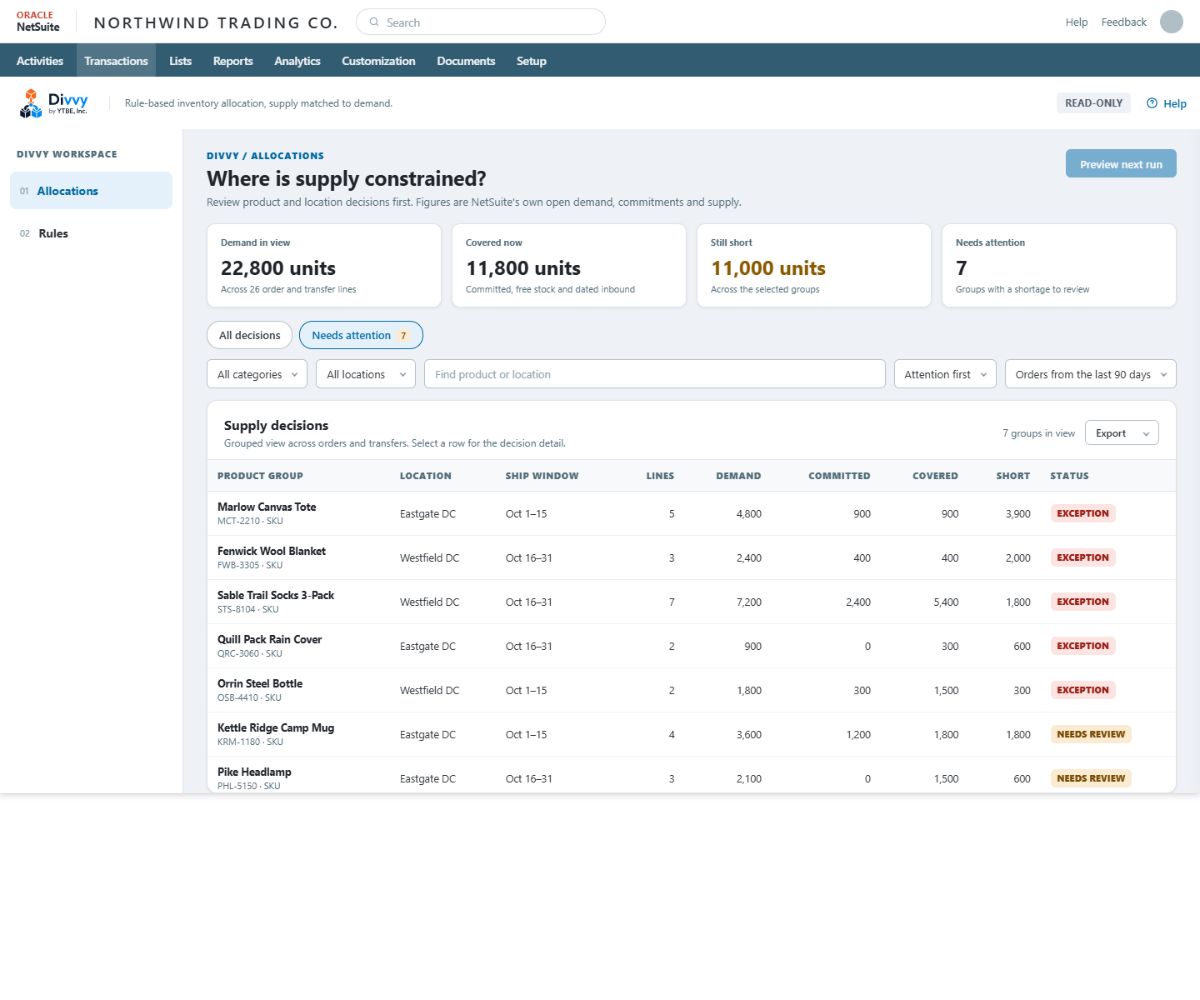Click the 3,900 short value for Marlow Canvas Tote

1017,514
